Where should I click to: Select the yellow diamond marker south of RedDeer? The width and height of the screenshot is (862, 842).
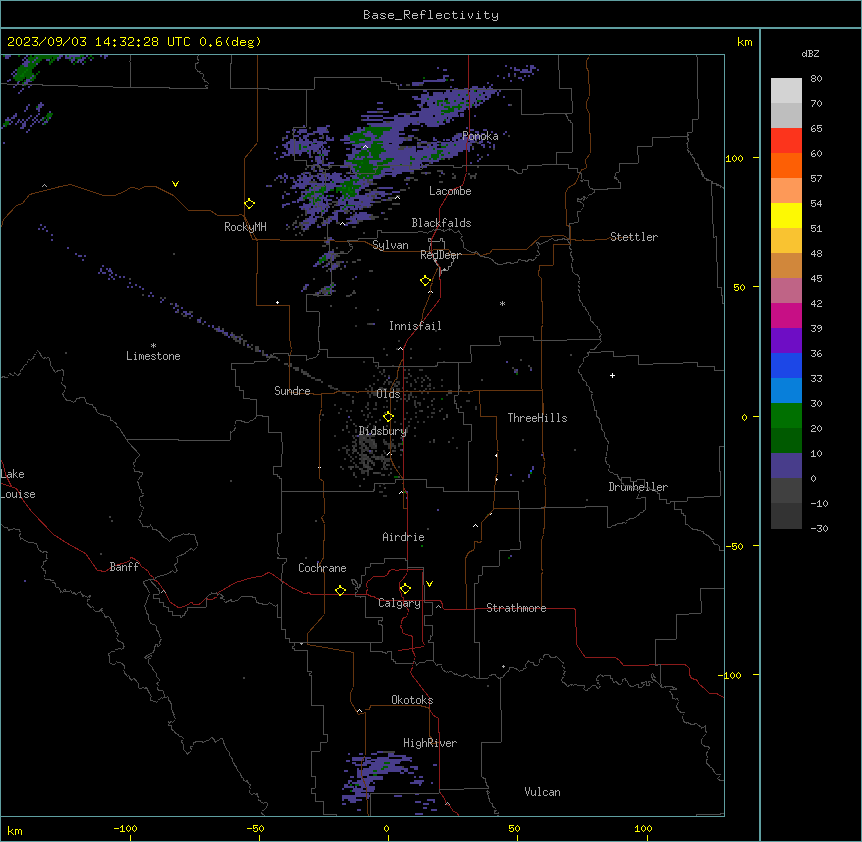click(425, 281)
